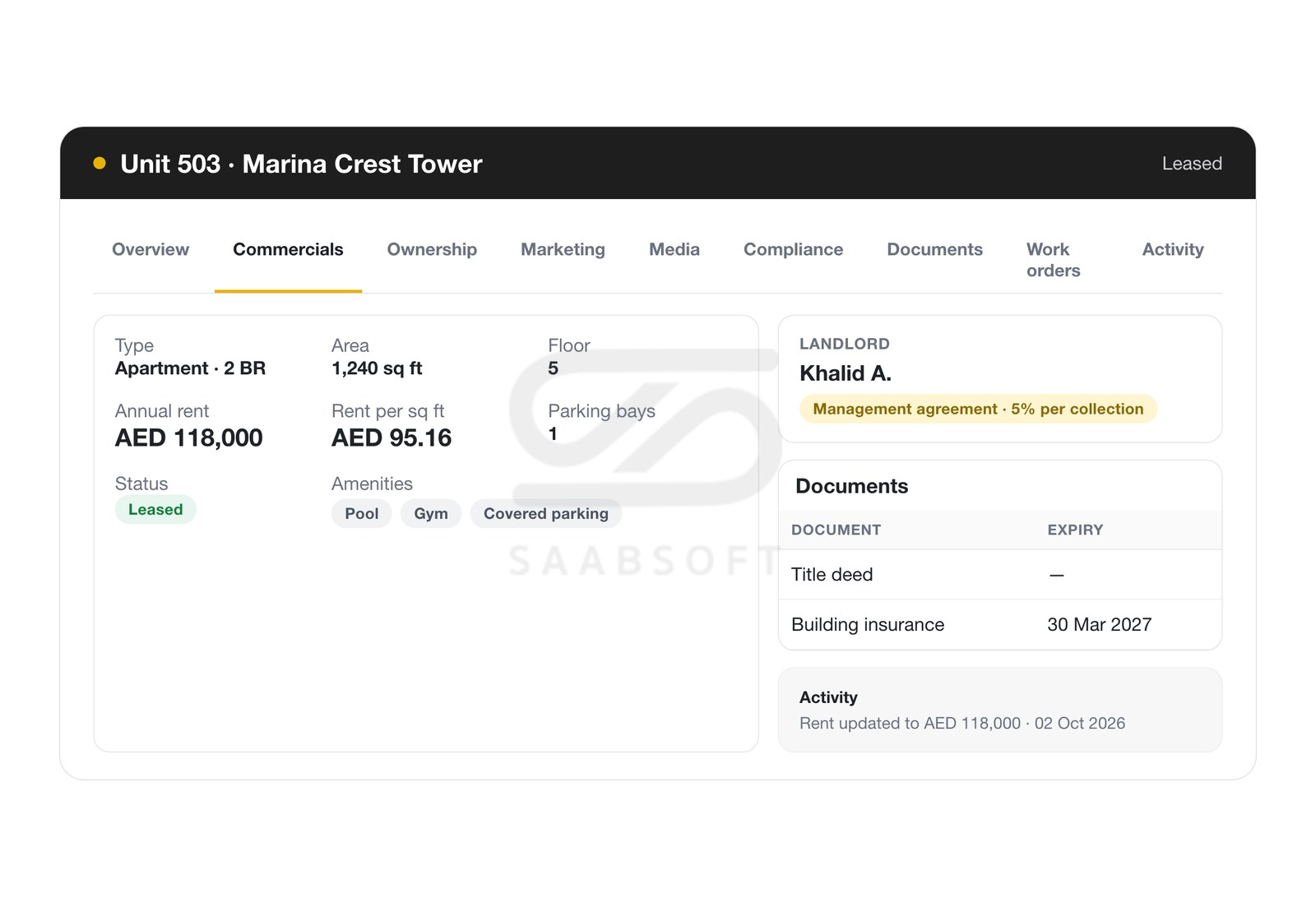This screenshot has height=907, width=1316.
Task: Open the Media tab
Action: [674, 249]
